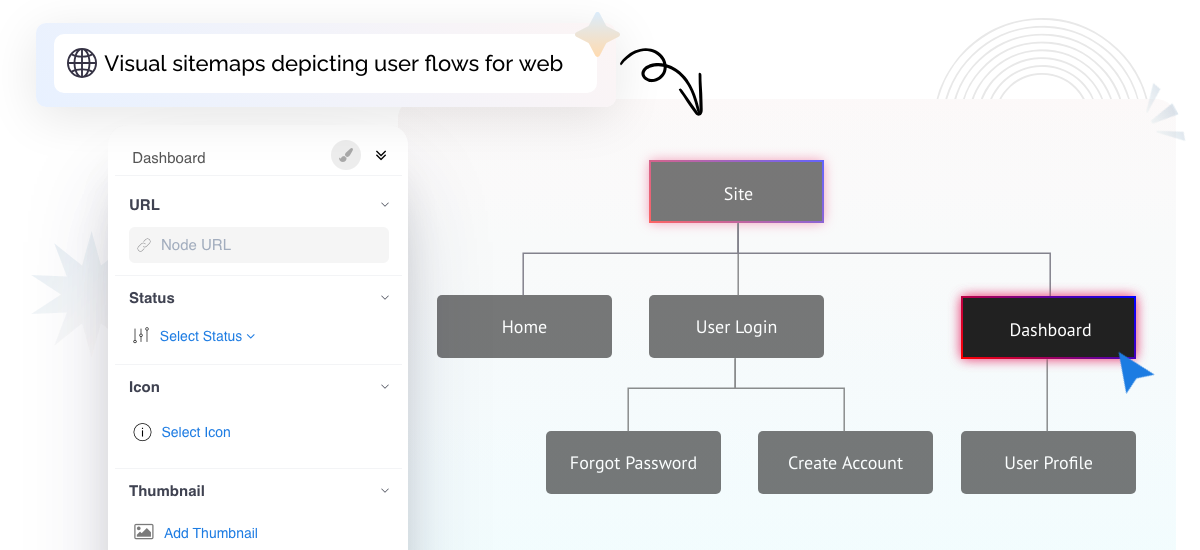Collapse the URL section chevron
The width and height of the screenshot is (1200, 550).
click(x=385, y=204)
